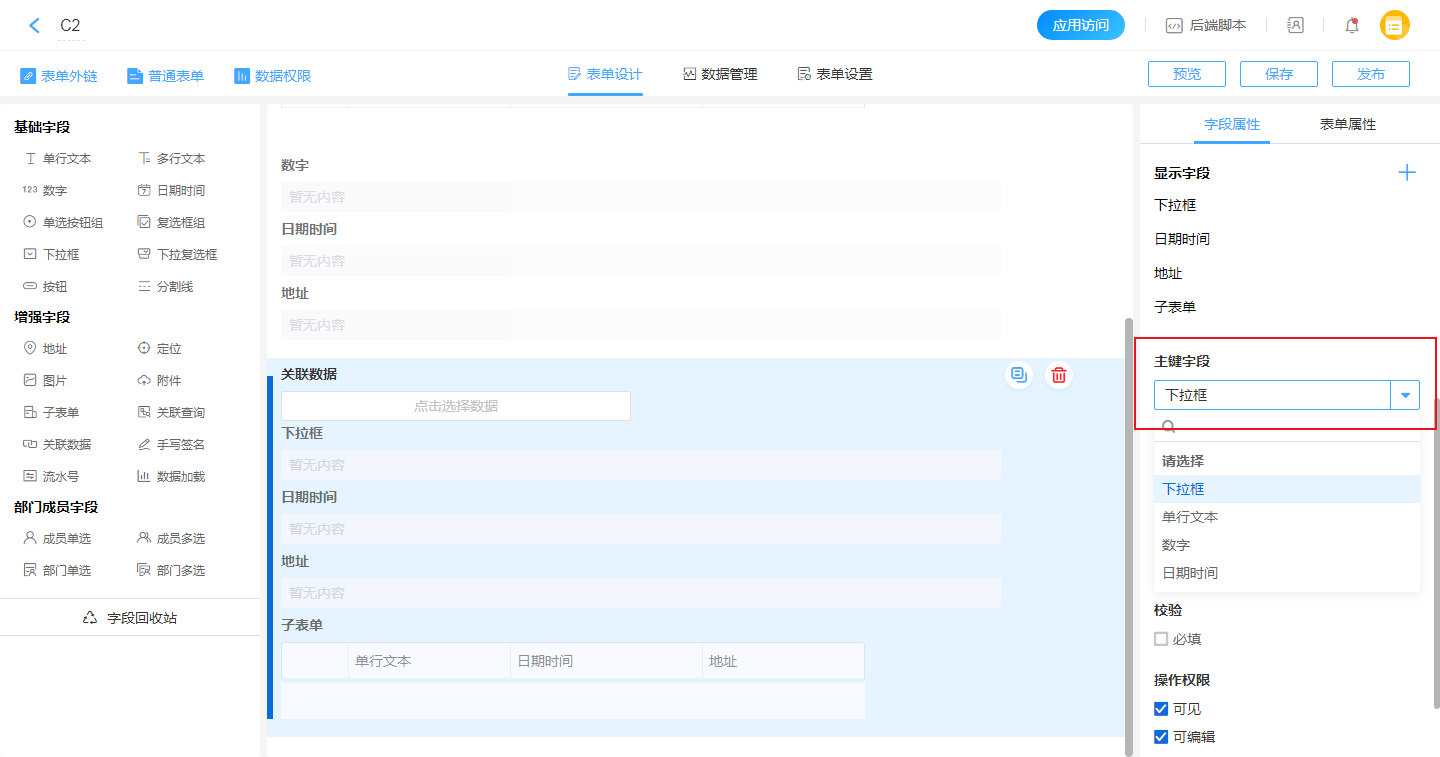The width and height of the screenshot is (1440, 757).
Task: Uncheck the 可见 permission checkbox
Action: [x=1161, y=709]
